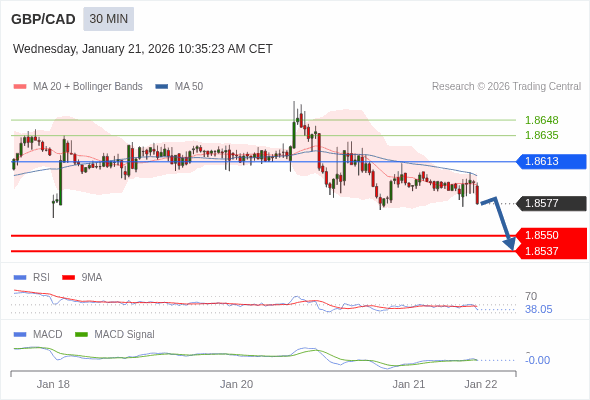Click the blue 1.8613 pivot price tag
The height and width of the screenshot is (400, 590).
[551, 161]
